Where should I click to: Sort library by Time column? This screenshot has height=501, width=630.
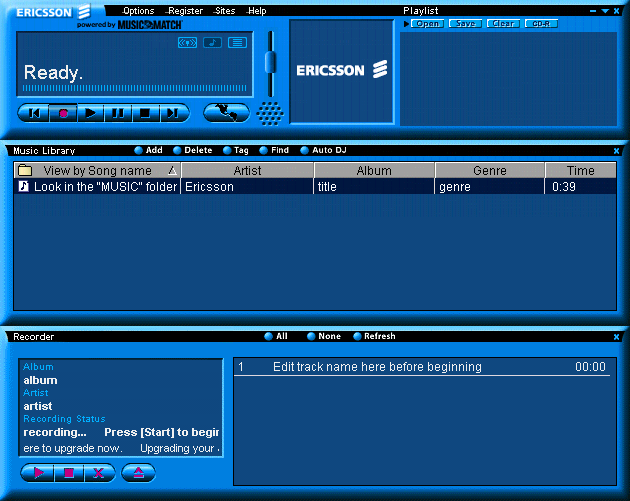click(x=581, y=170)
